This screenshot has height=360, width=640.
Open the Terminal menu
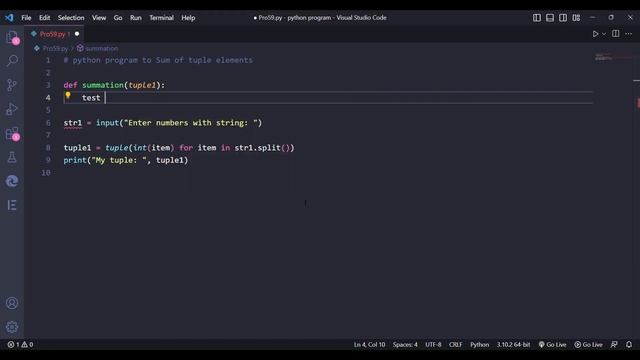click(x=161, y=18)
